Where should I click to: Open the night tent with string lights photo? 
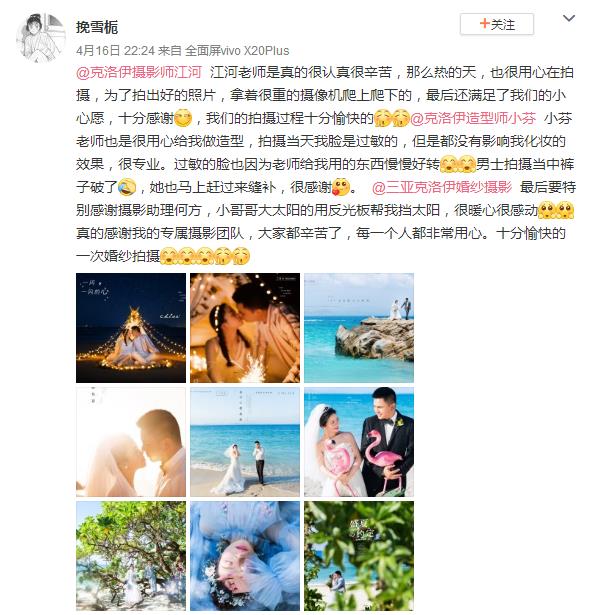click(131, 328)
